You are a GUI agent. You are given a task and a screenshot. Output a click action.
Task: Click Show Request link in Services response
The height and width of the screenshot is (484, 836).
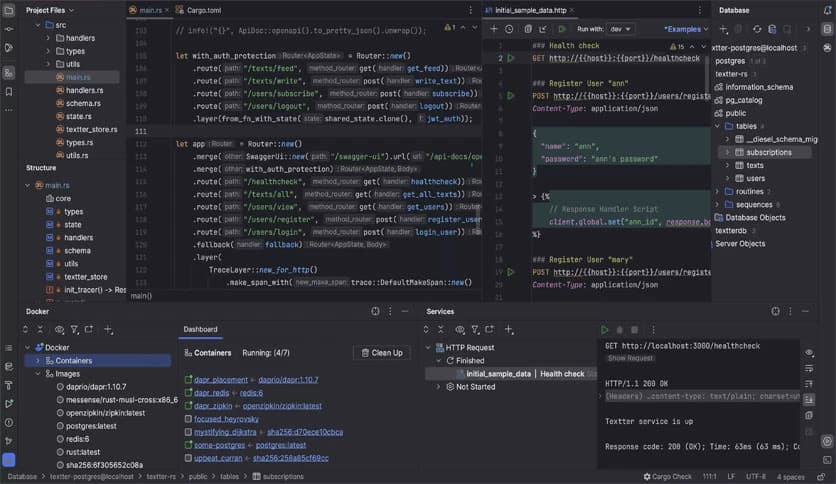[630, 358]
